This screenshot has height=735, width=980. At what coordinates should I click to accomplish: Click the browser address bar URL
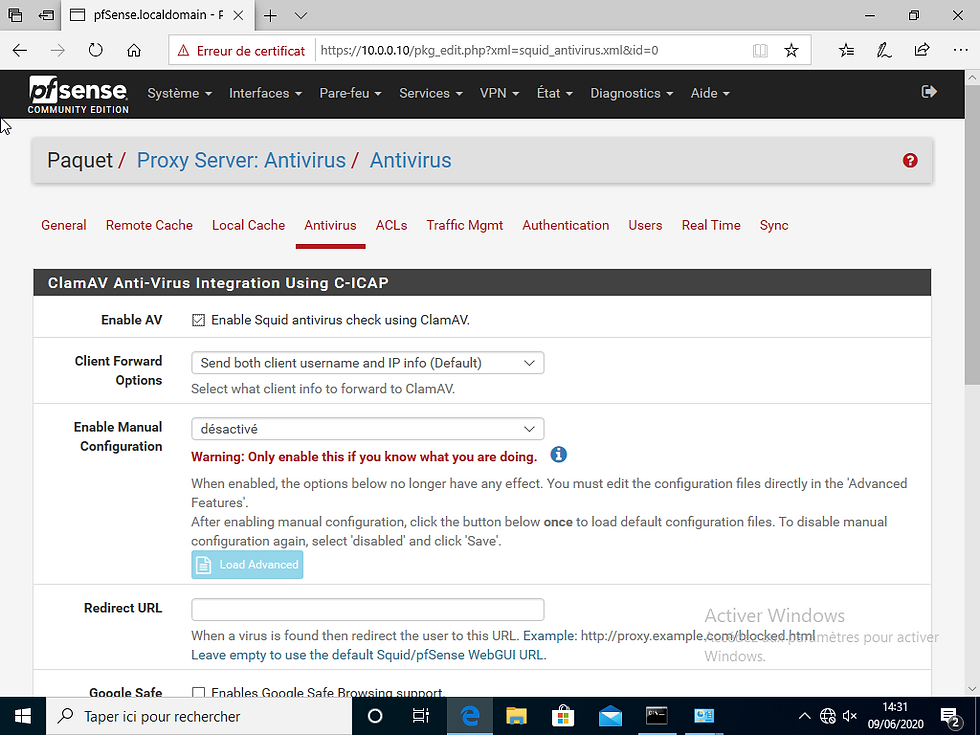pyautogui.click(x=489, y=51)
